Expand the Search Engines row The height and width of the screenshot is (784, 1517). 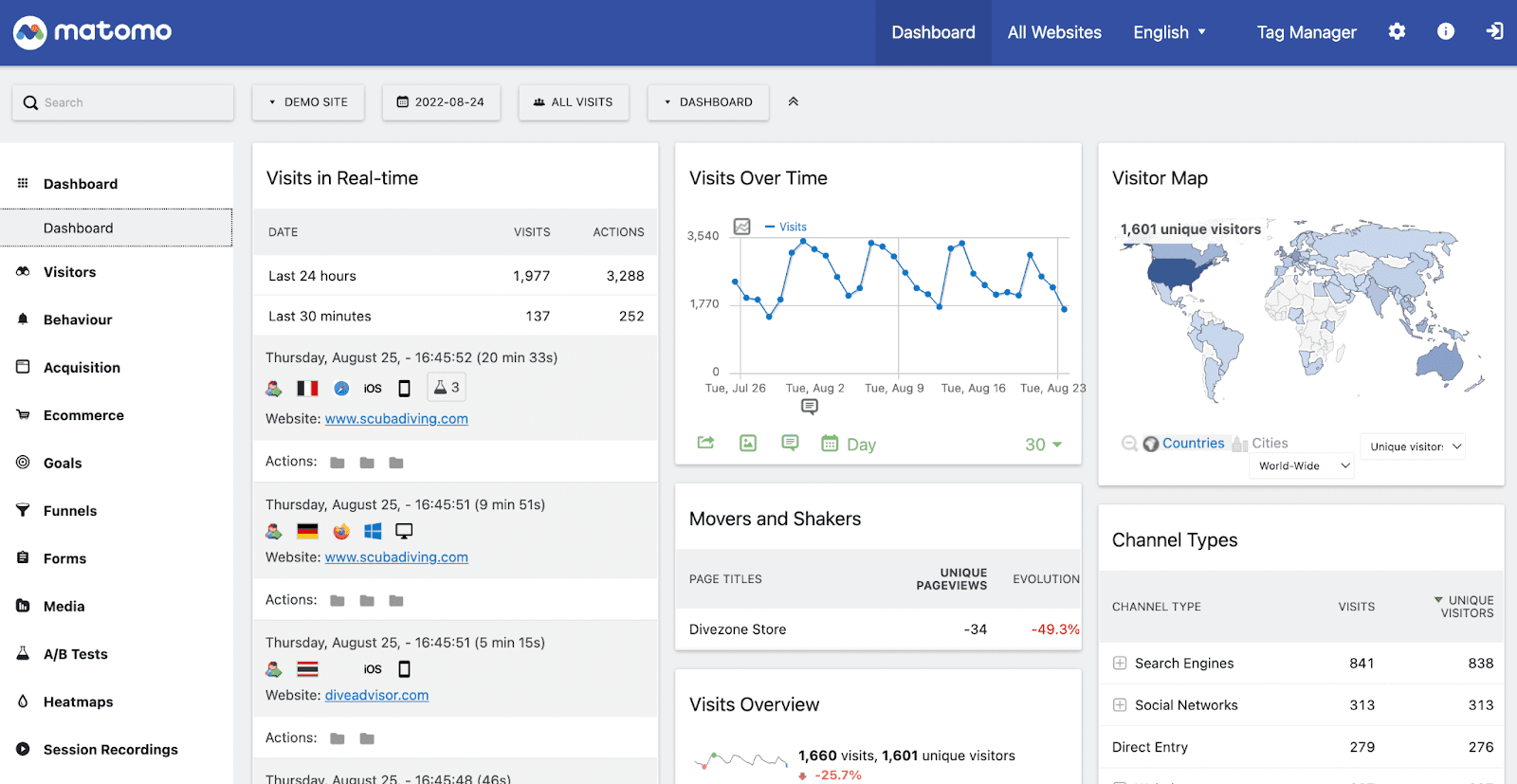[1120, 664]
